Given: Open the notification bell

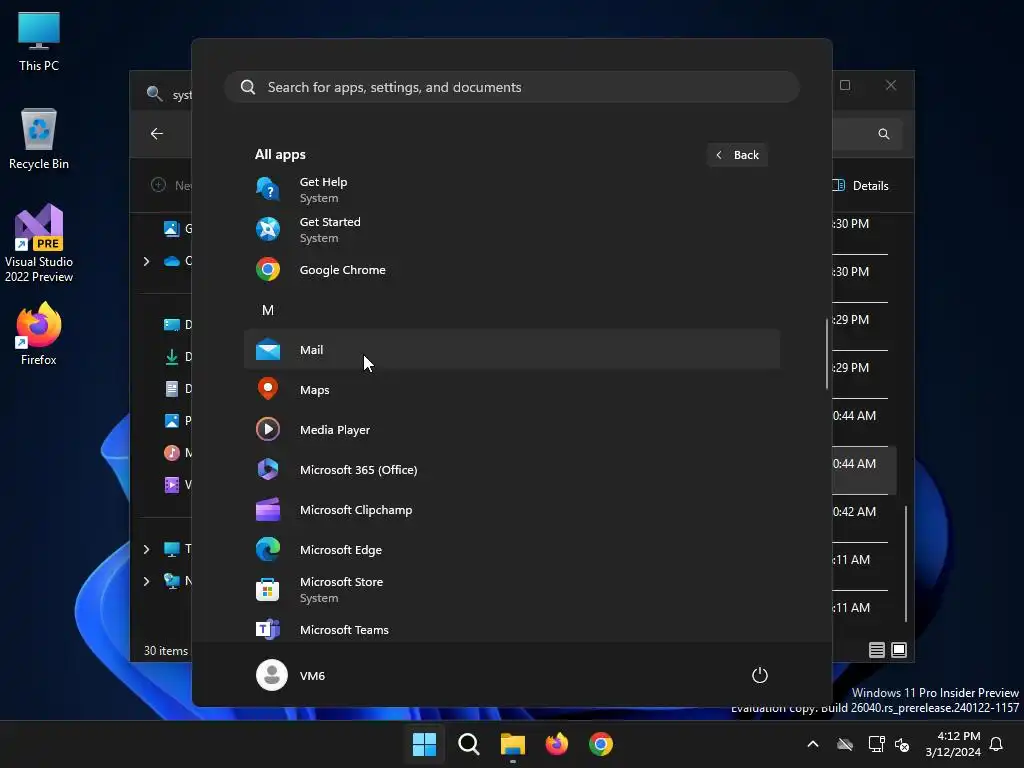Looking at the screenshot, I should (996, 744).
